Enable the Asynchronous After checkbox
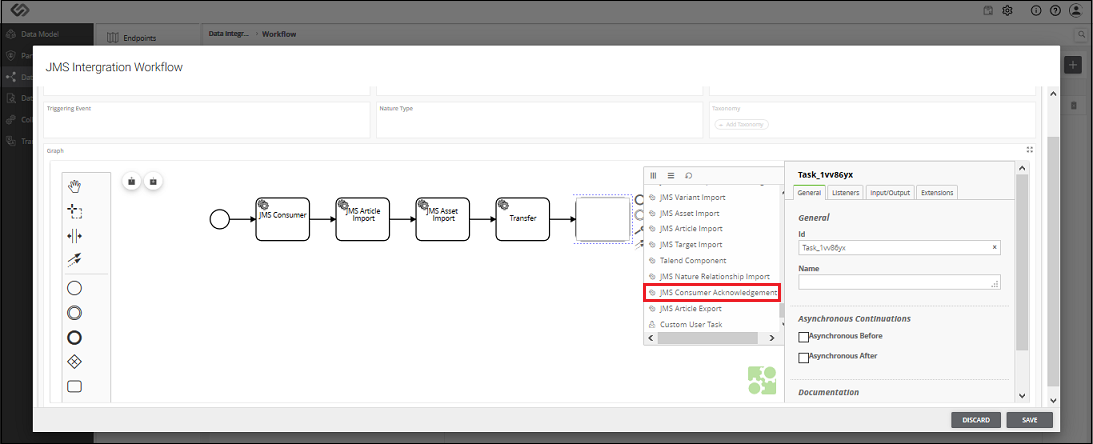Viewport: 1093px width, 444px height. 804,357
